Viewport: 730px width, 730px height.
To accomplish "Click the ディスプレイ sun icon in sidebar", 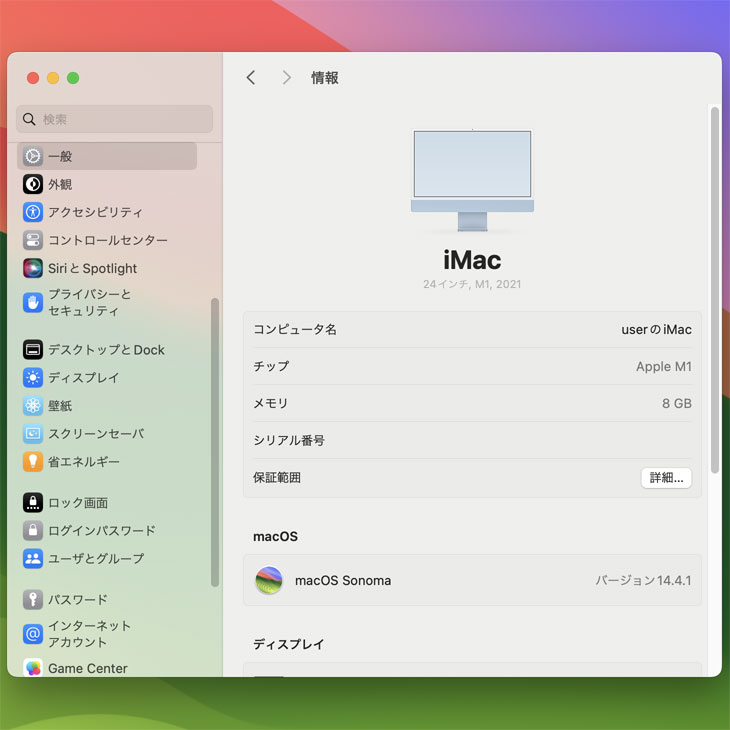I will (x=33, y=378).
